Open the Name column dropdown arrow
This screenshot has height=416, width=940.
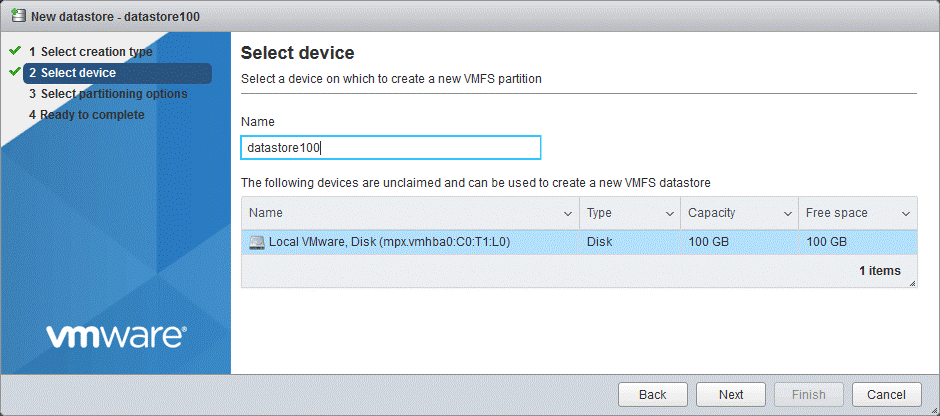tap(567, 214)
